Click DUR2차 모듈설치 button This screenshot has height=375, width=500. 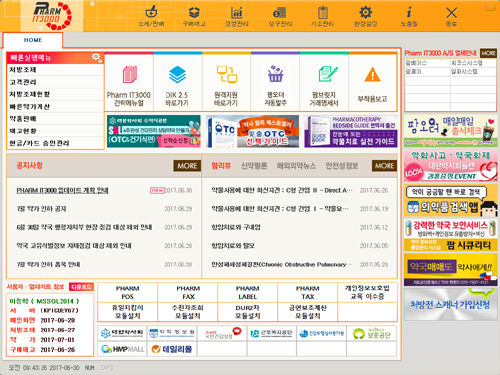(248, 312)
